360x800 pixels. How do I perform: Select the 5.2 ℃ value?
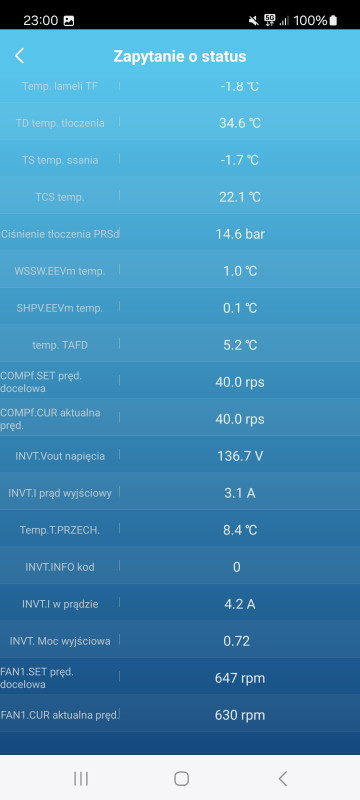[x=240, y=345]
